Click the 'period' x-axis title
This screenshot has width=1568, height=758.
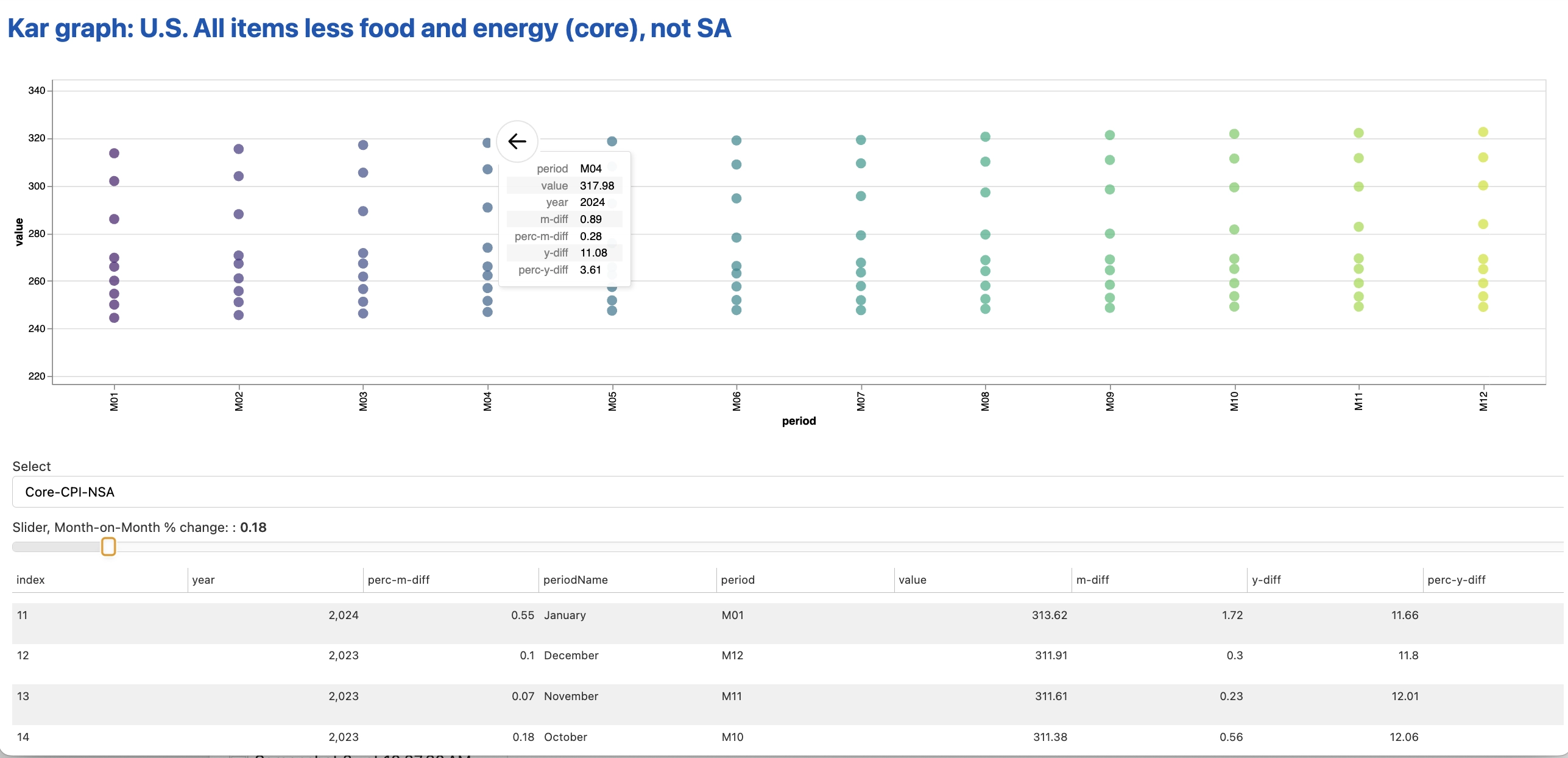click(799, 420)
